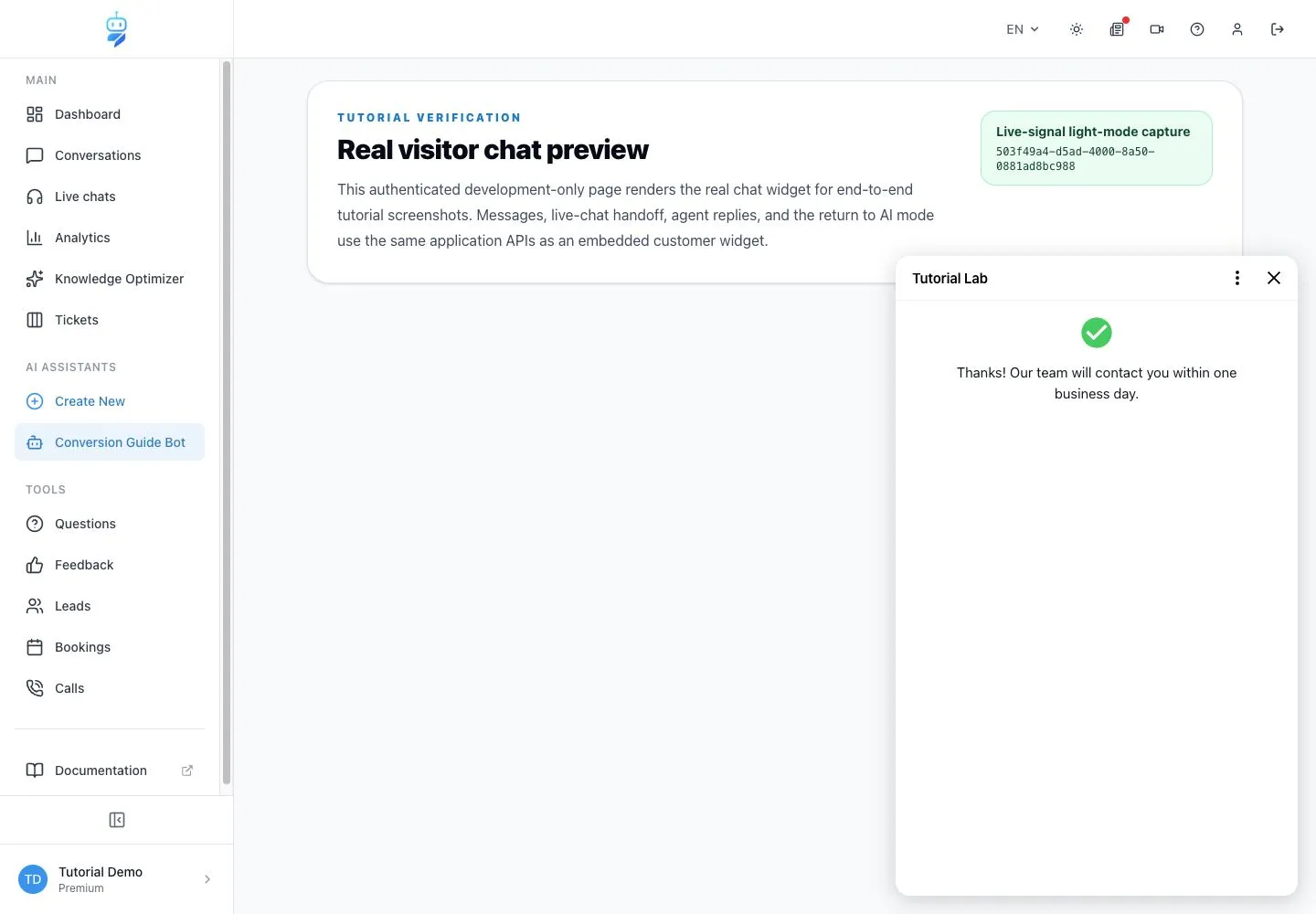The width and height of the screenshot is (1316, 914).
Task: Click the Calls phone icon
Action: (x=35, y=688)
